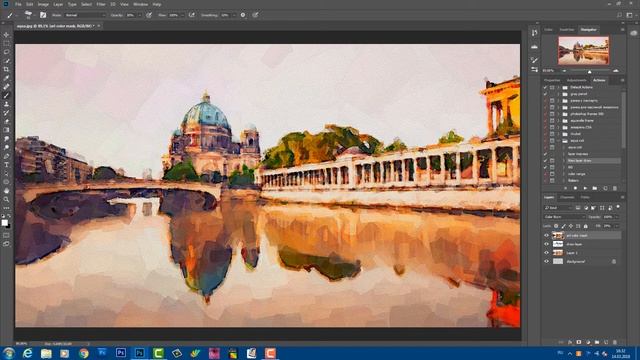Viewport: 640px width, 360px height.
Task: Open the brush settings panel toggle
Action: point(43,15)
